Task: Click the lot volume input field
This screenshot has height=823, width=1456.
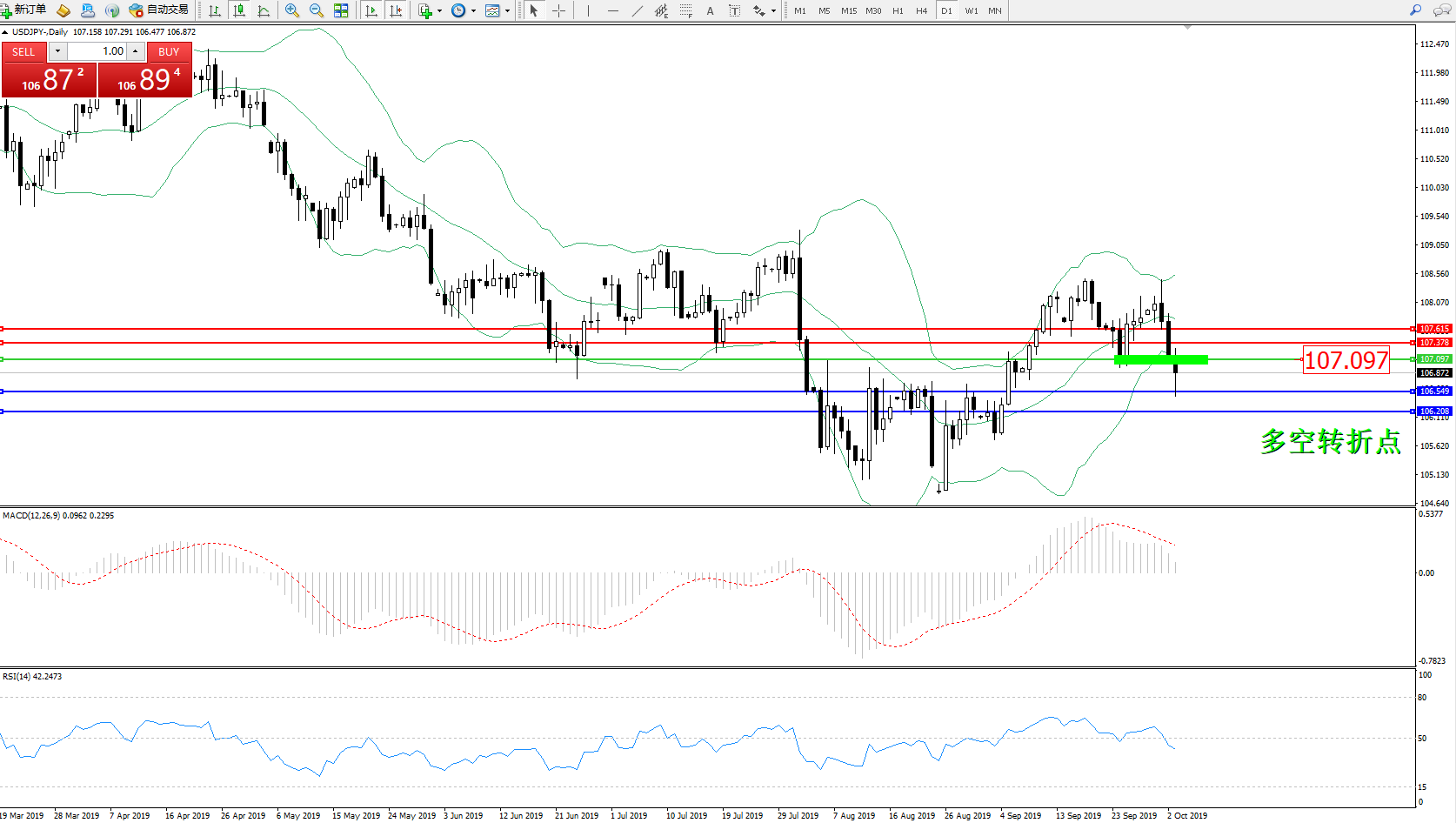Action: [97, 51]
